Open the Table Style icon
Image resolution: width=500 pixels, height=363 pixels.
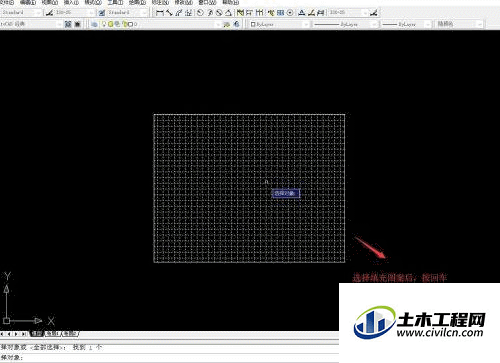[102, 13]
